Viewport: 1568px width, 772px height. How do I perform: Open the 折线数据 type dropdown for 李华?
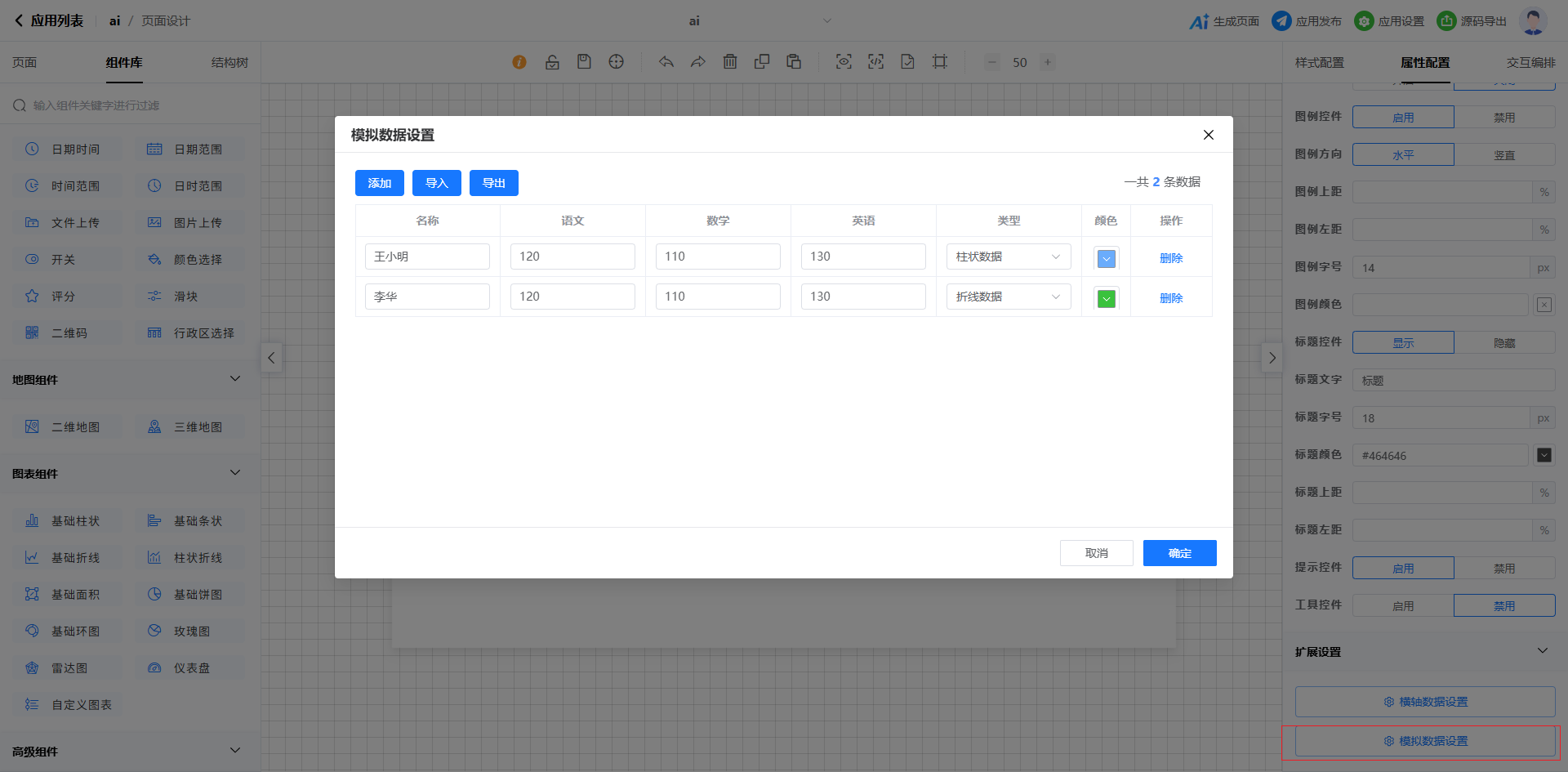[x=1008, y=297]
